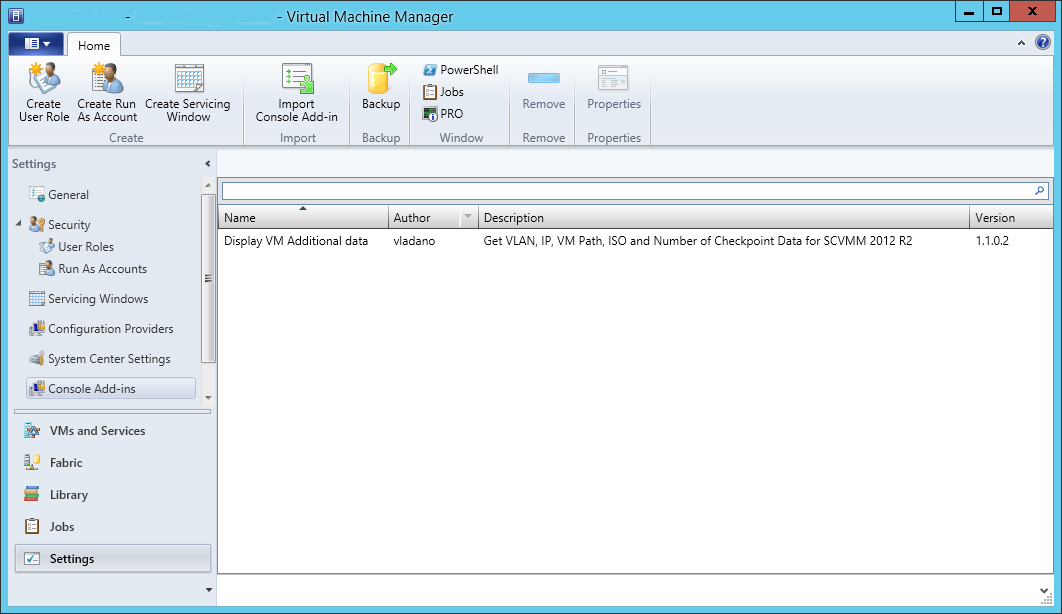Click the search magnifier icon
This screenshot has width=1062, height=614.
coord(1040,191)
